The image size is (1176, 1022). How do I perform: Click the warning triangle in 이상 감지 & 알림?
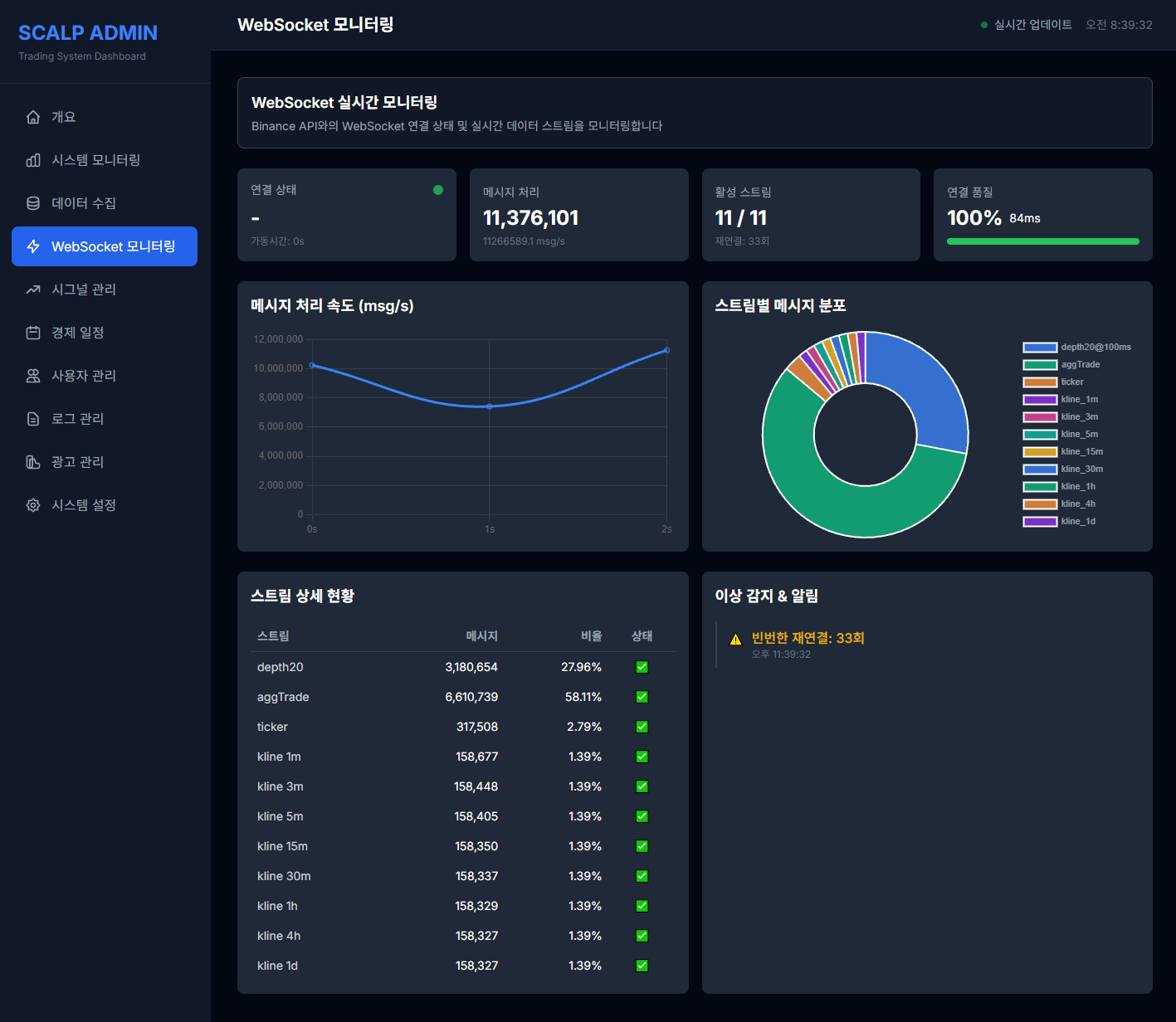(735, 639)
